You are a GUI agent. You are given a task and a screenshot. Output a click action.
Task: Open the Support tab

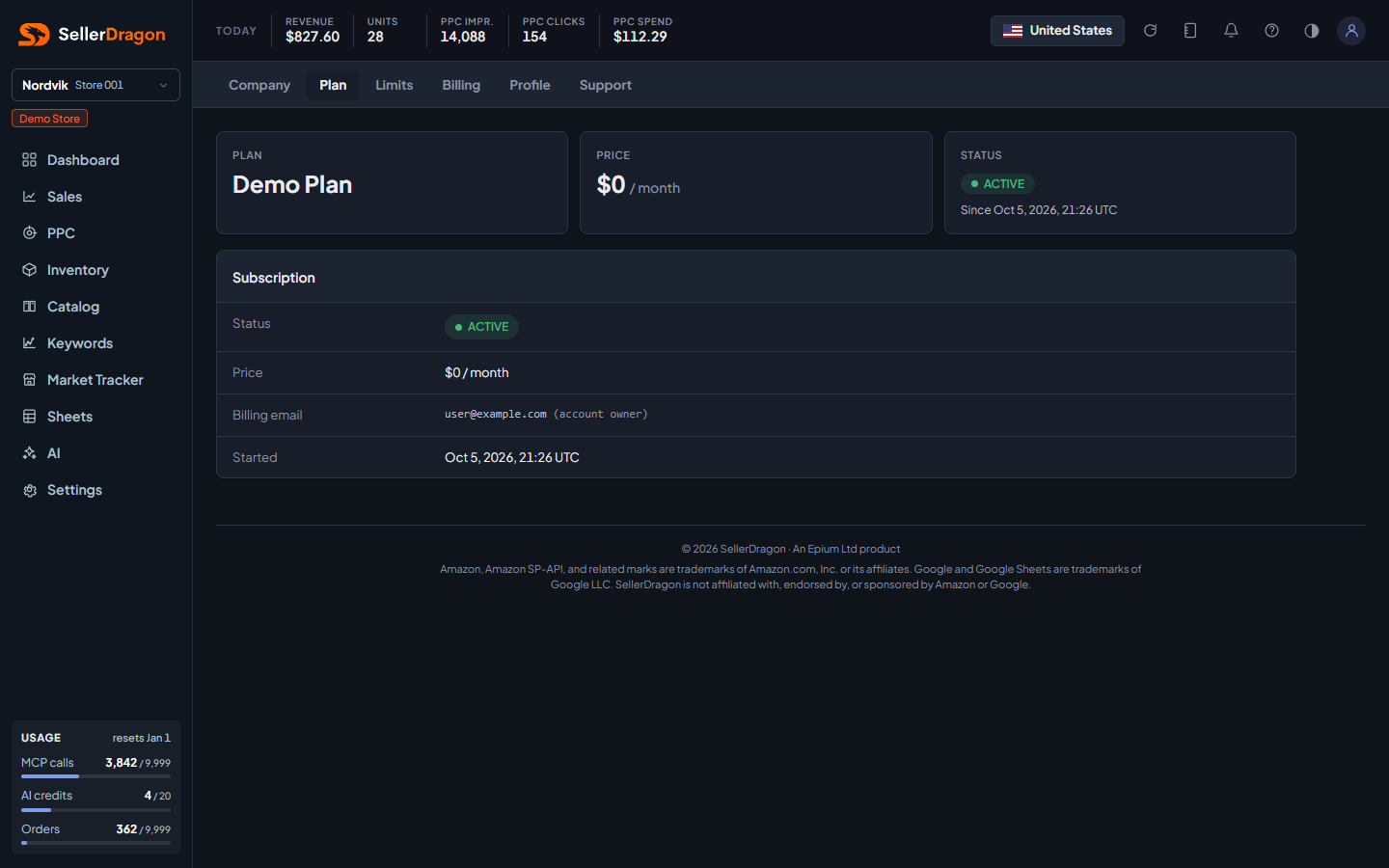pyautogui.click(x=606, y=85)
